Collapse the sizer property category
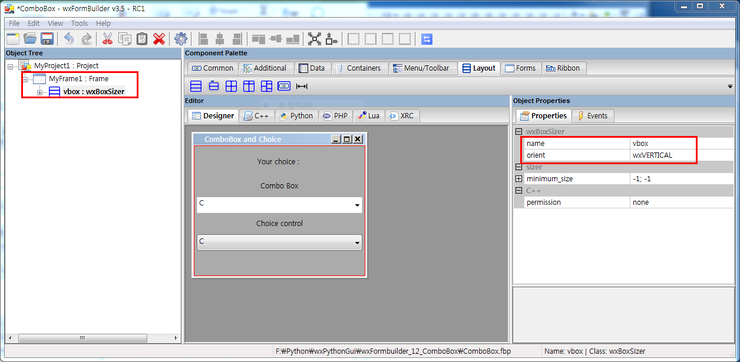Viewport: 740px width, 362px height. point(519,167)
